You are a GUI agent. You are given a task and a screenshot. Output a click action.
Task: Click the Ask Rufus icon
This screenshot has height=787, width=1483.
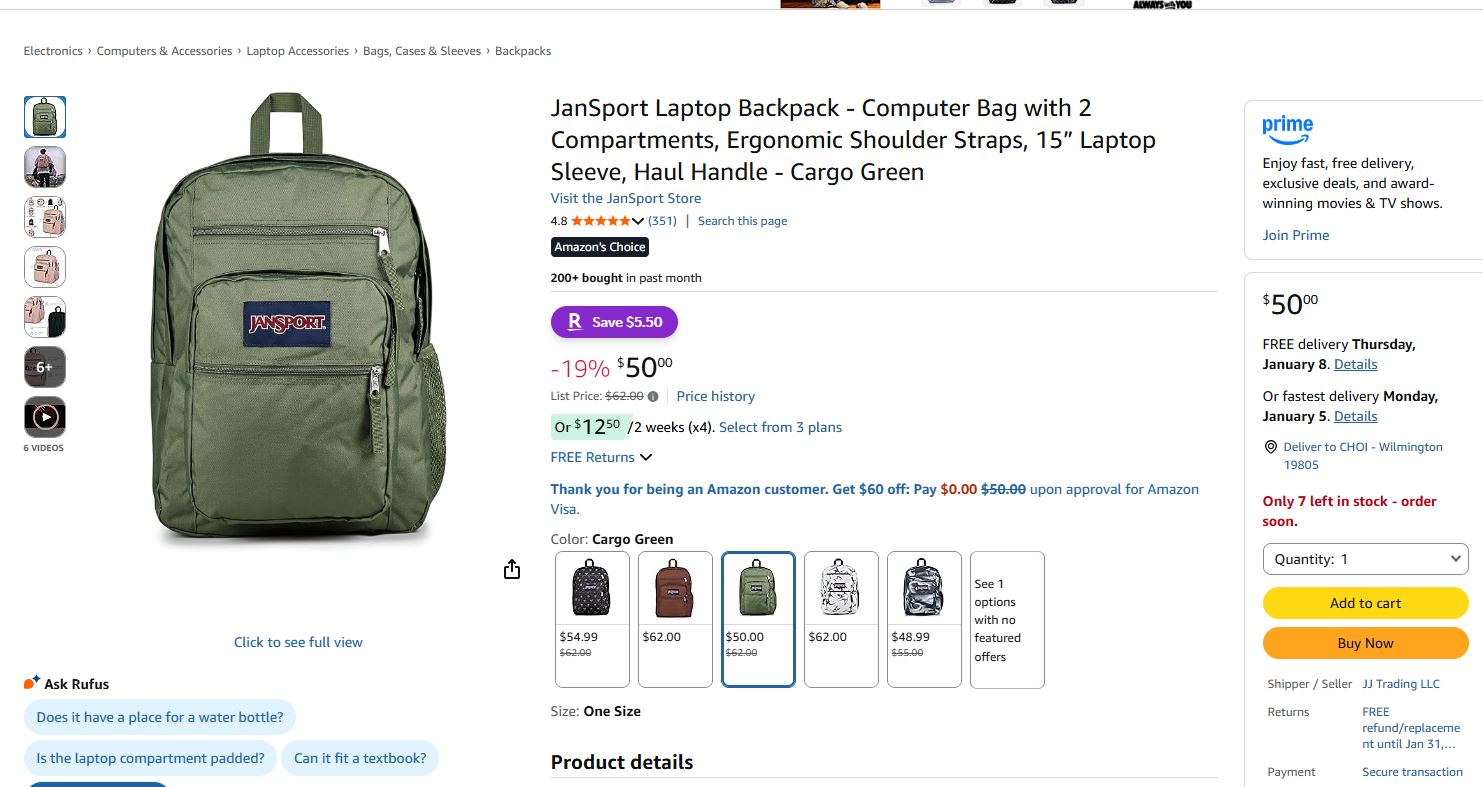click(31, 683)
